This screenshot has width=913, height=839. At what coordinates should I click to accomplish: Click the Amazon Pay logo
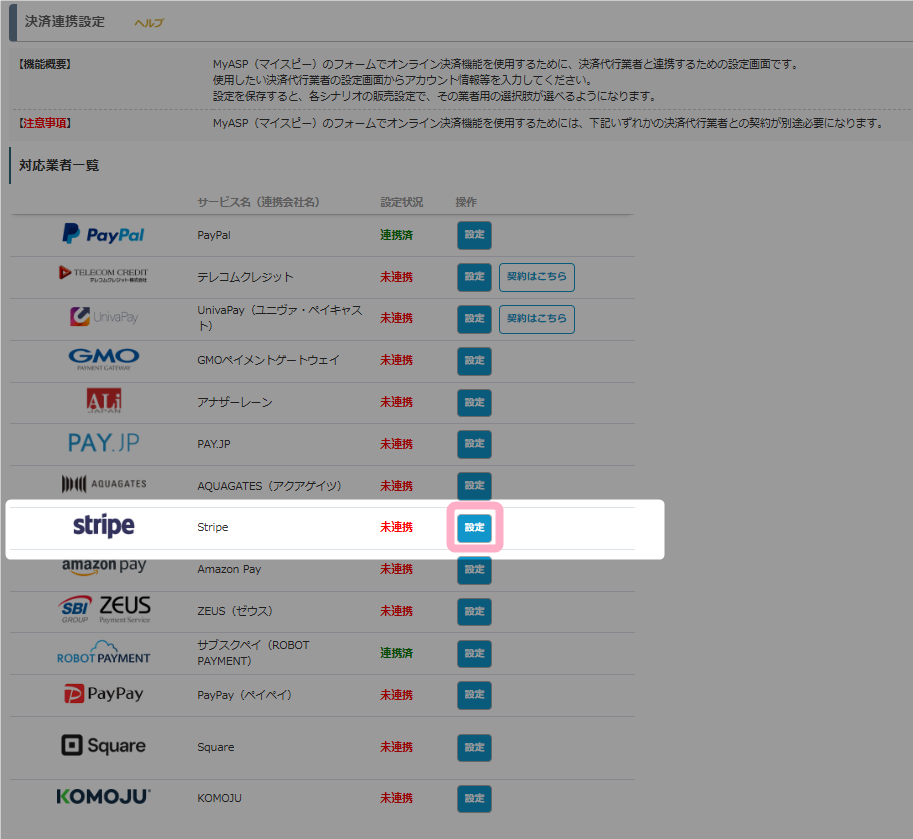click(103, 567)
